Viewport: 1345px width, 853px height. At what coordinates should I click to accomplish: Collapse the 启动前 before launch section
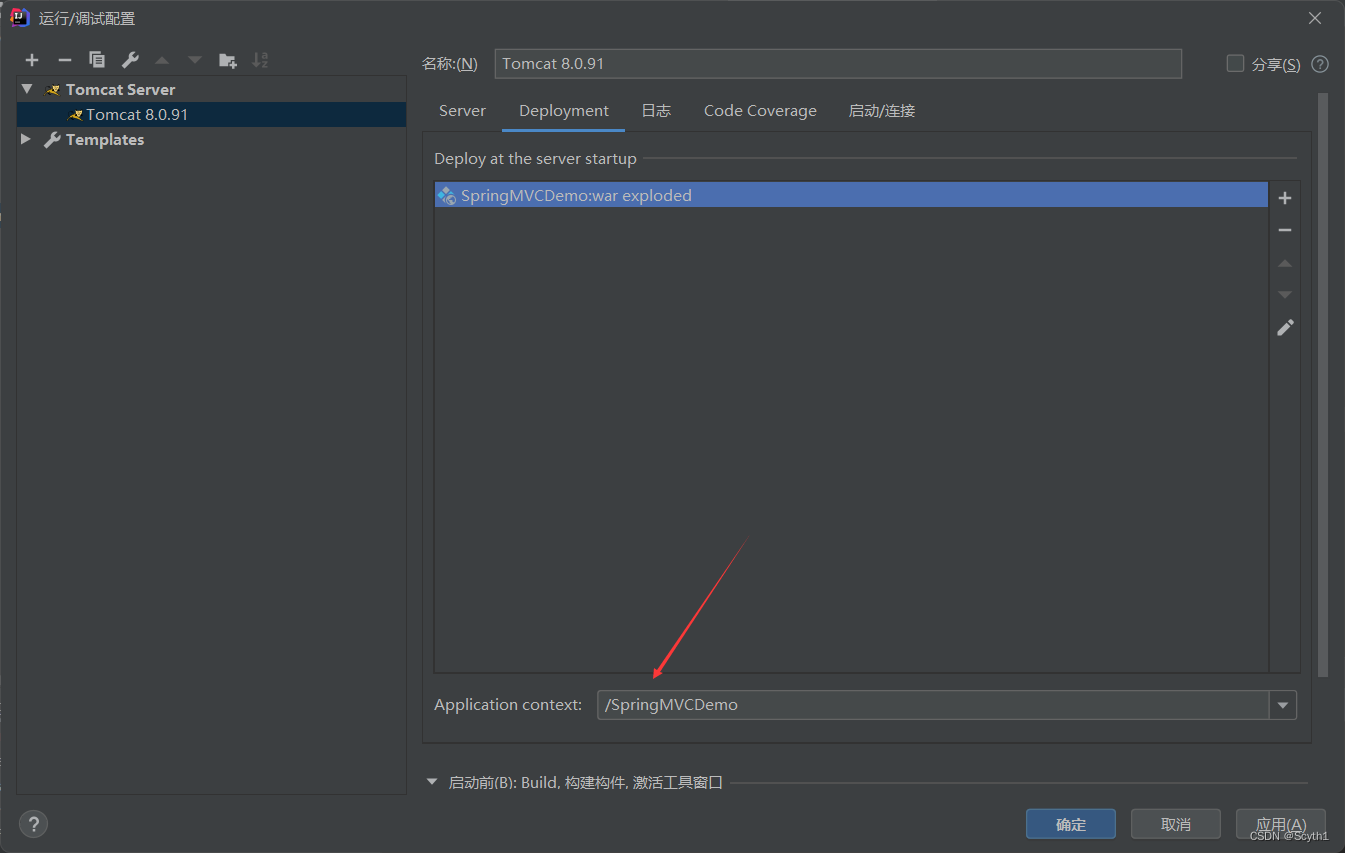[432, 782]
